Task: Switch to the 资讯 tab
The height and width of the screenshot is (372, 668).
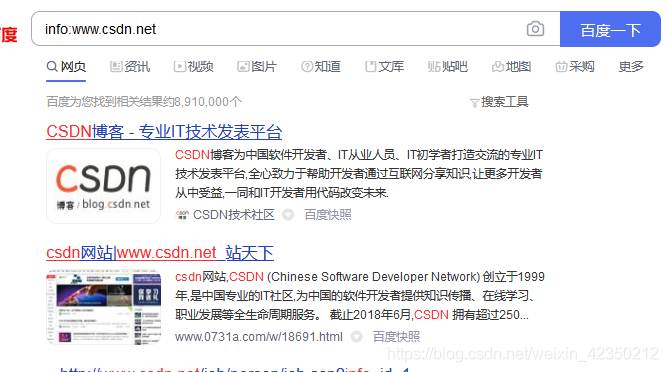Action: [x=130, y=67]
